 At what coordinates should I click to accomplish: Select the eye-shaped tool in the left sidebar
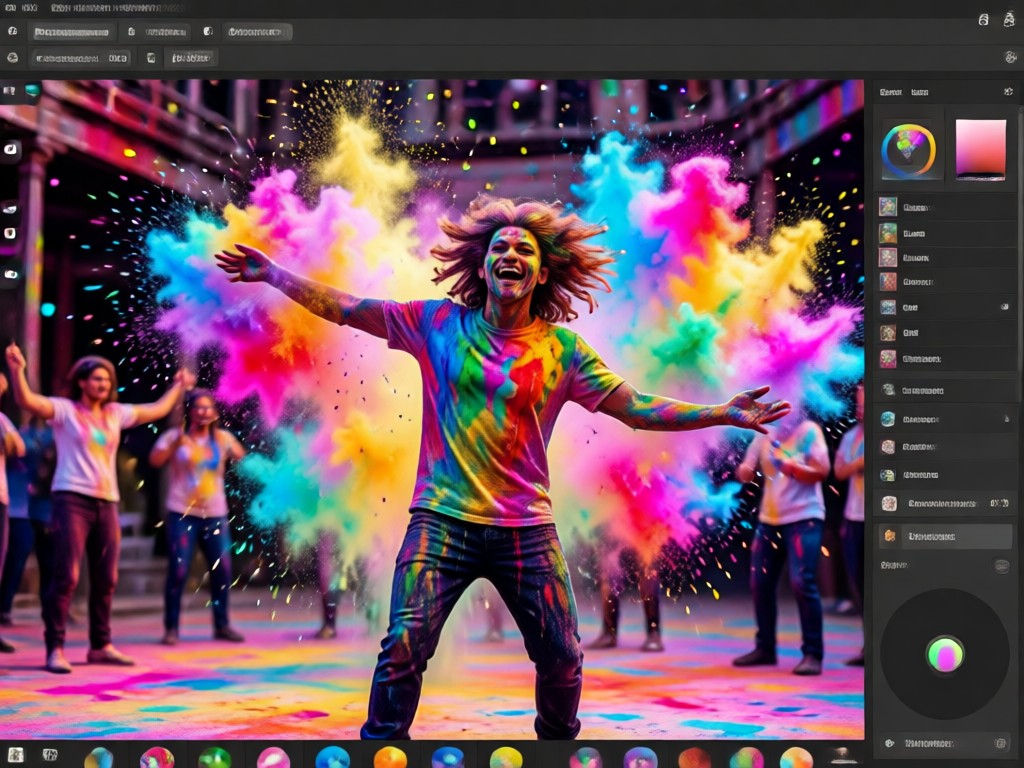point(10,209)
